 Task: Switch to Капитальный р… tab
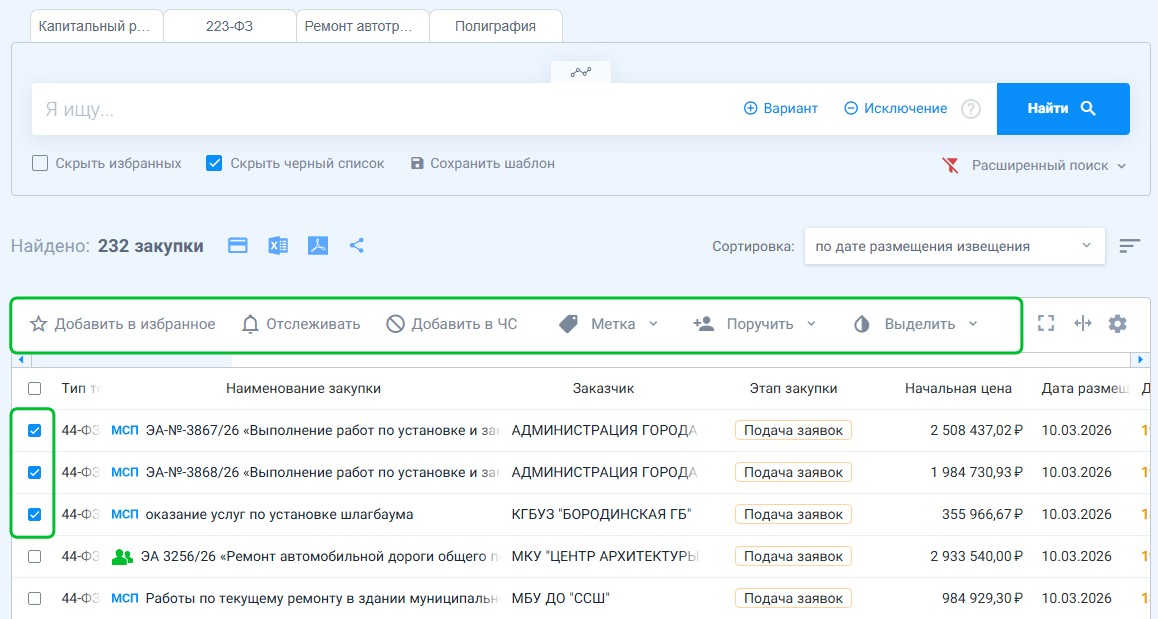tap(95, 26)
